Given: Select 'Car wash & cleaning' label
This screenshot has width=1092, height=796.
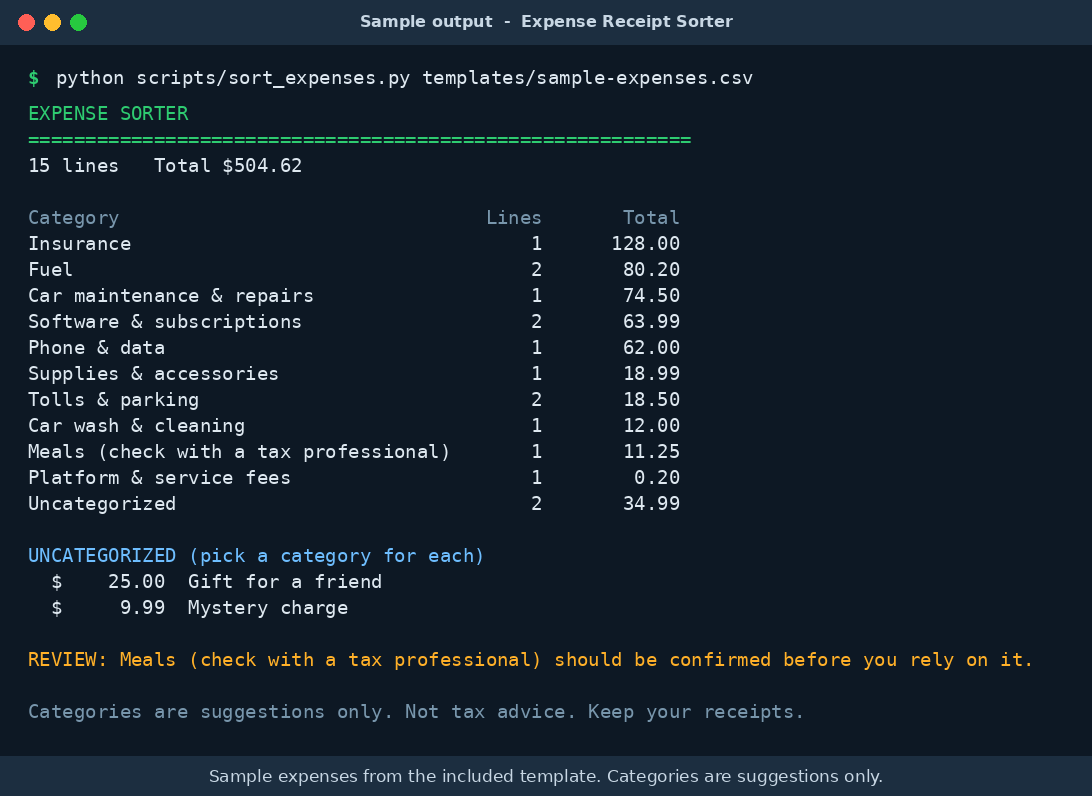Looking at the screenshot, I should (136, 426).
